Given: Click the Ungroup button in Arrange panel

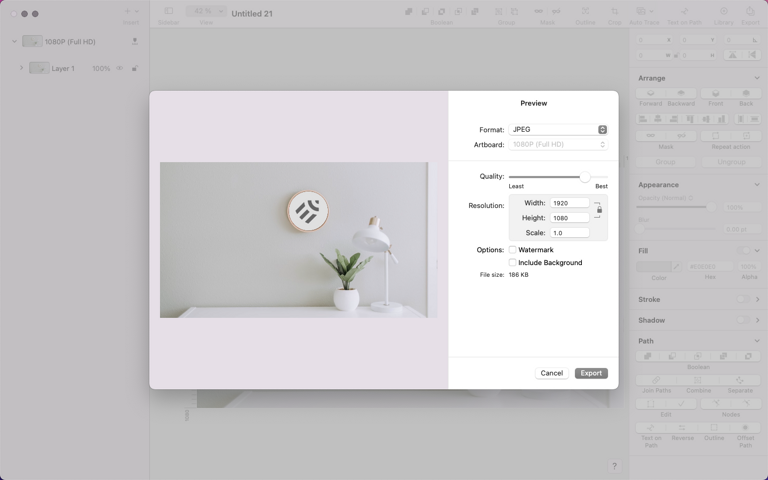Looking at the screenshot, I should 731,162.
